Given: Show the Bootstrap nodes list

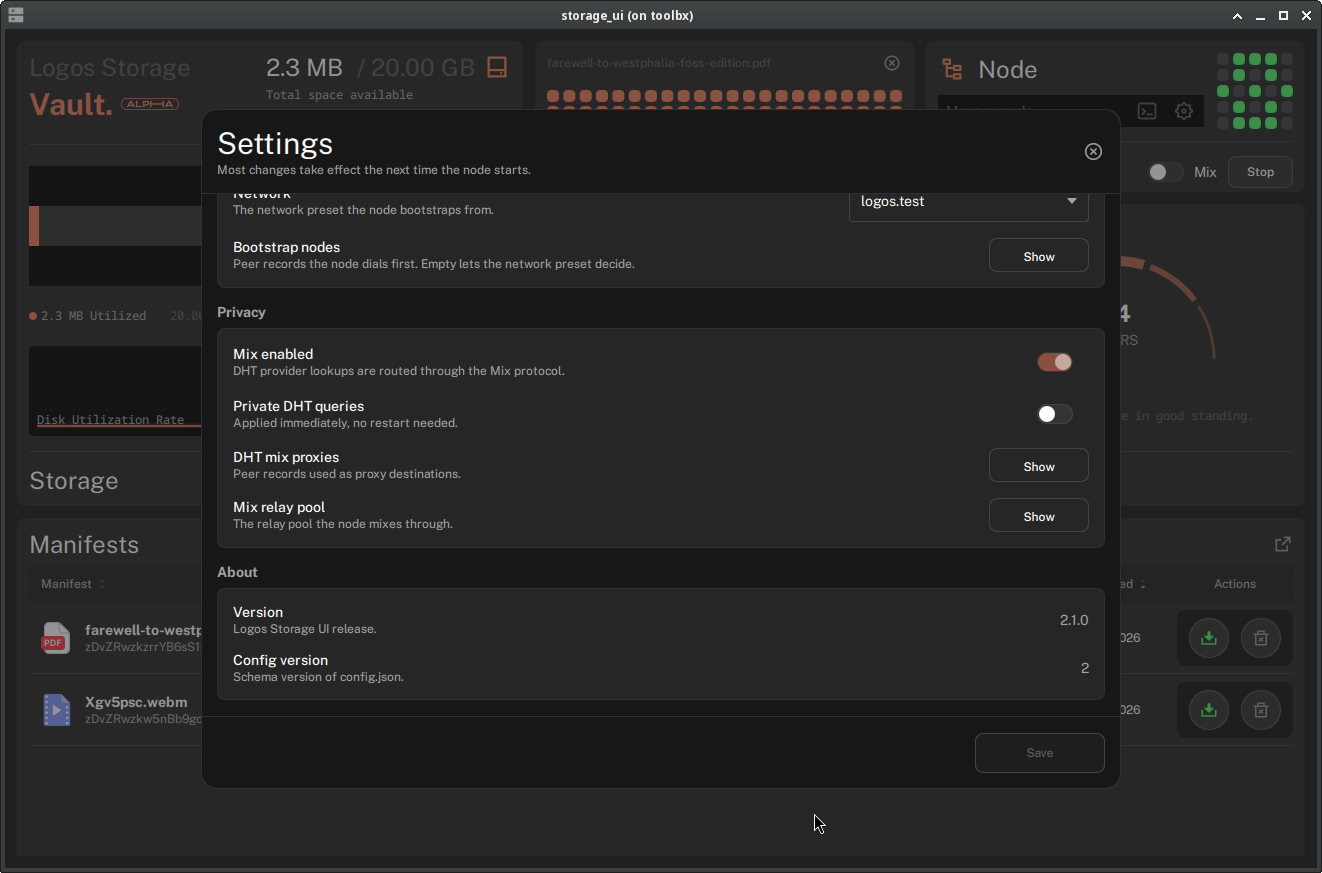Looking at the screenshot, I should click(1038, 256).
